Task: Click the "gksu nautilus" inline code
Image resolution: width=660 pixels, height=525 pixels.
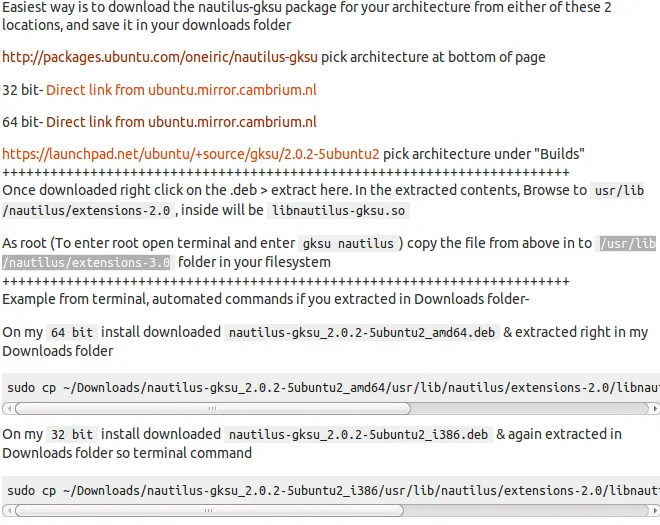Action: coord(350,243)
